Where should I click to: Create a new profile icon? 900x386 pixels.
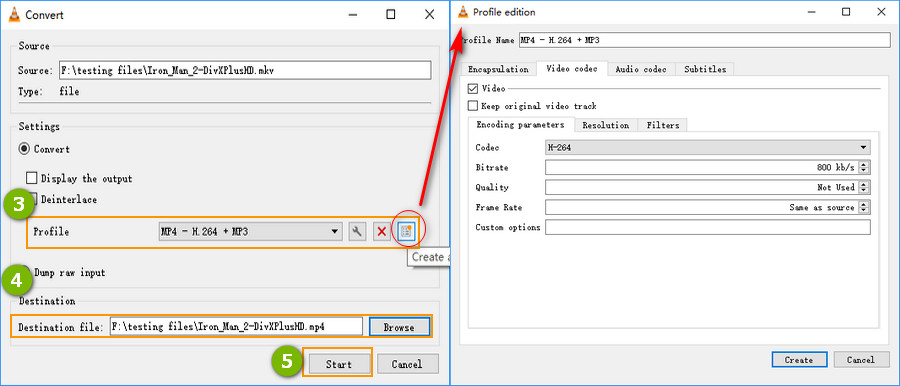(x=406, y=231)
